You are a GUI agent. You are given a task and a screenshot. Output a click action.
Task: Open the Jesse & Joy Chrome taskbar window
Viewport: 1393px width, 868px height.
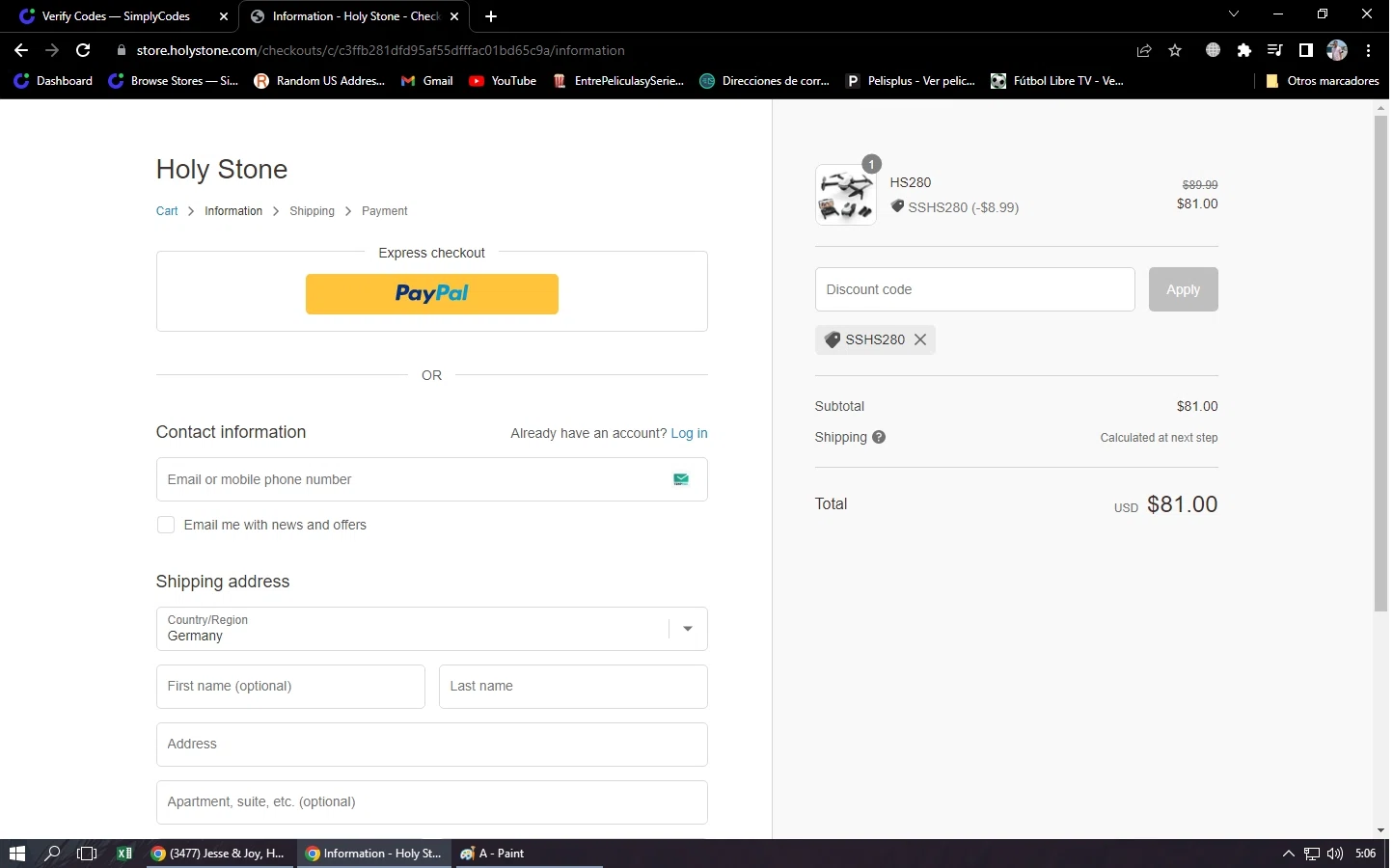pyautogui.click(x=219, y=854)
